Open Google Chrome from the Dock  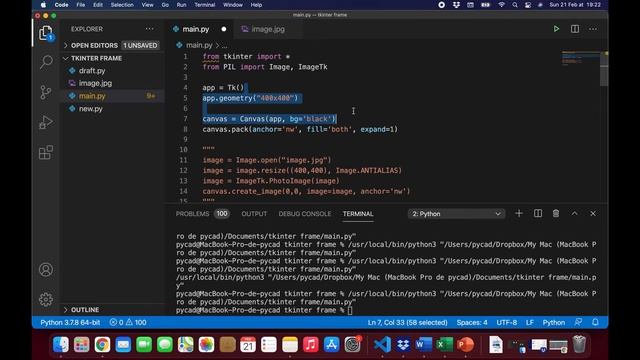coord(102,344)
